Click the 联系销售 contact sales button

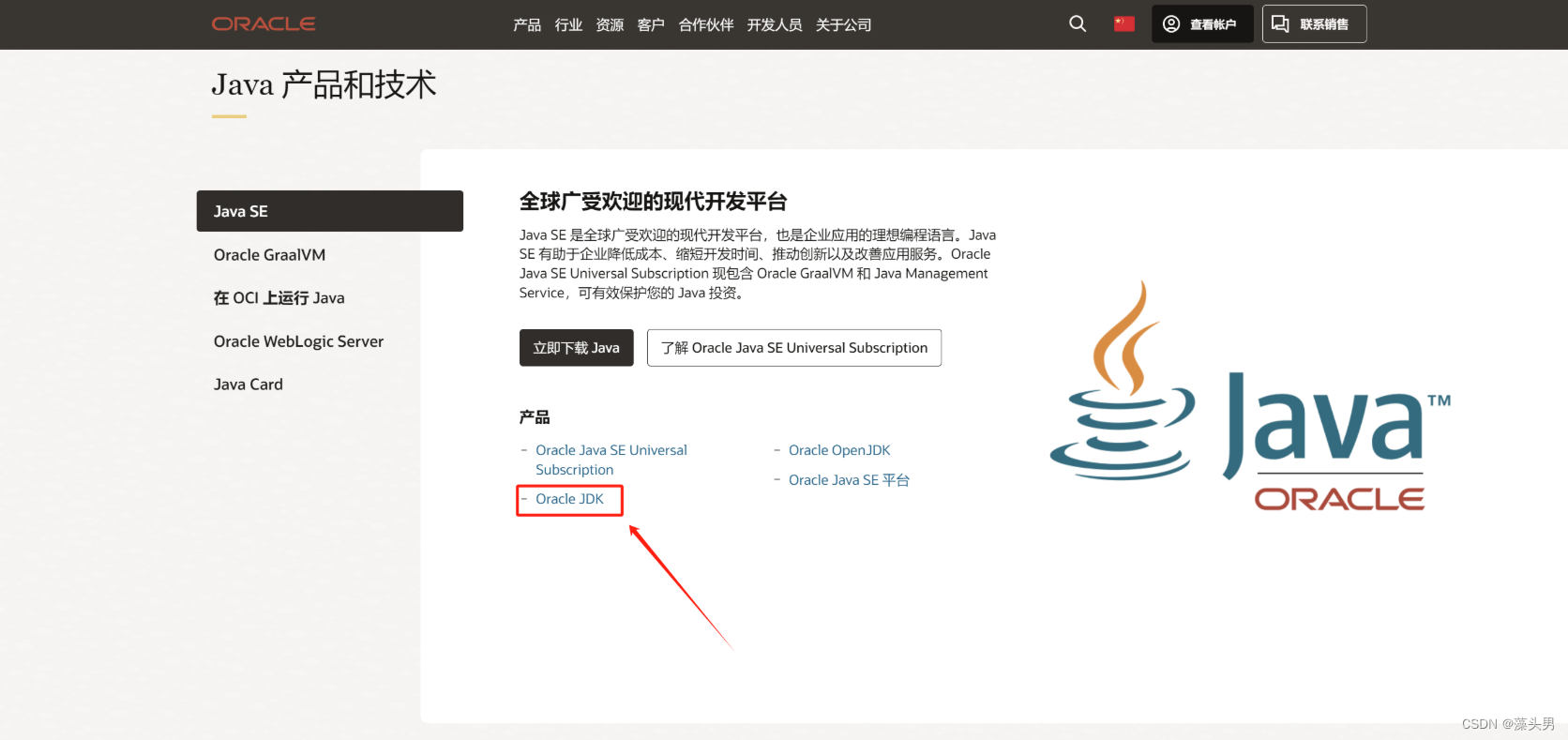point(1314,23)
